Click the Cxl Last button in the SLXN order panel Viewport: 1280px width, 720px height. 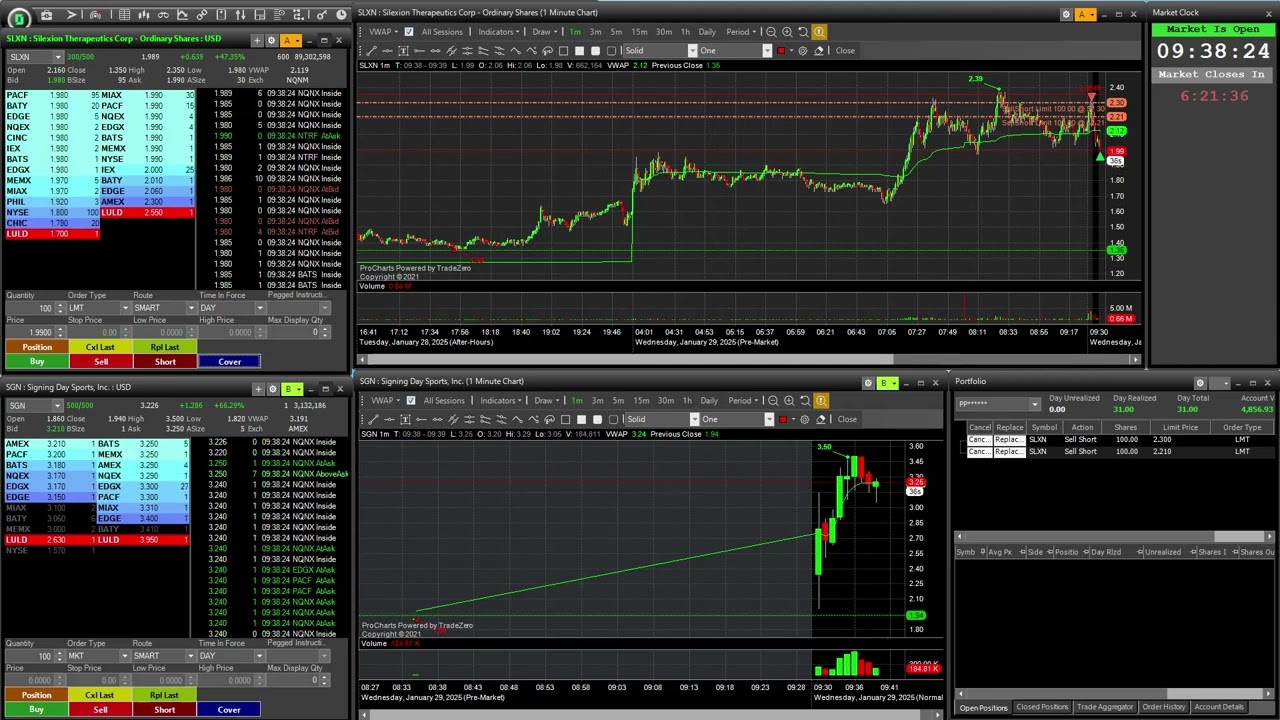(100, 347)
